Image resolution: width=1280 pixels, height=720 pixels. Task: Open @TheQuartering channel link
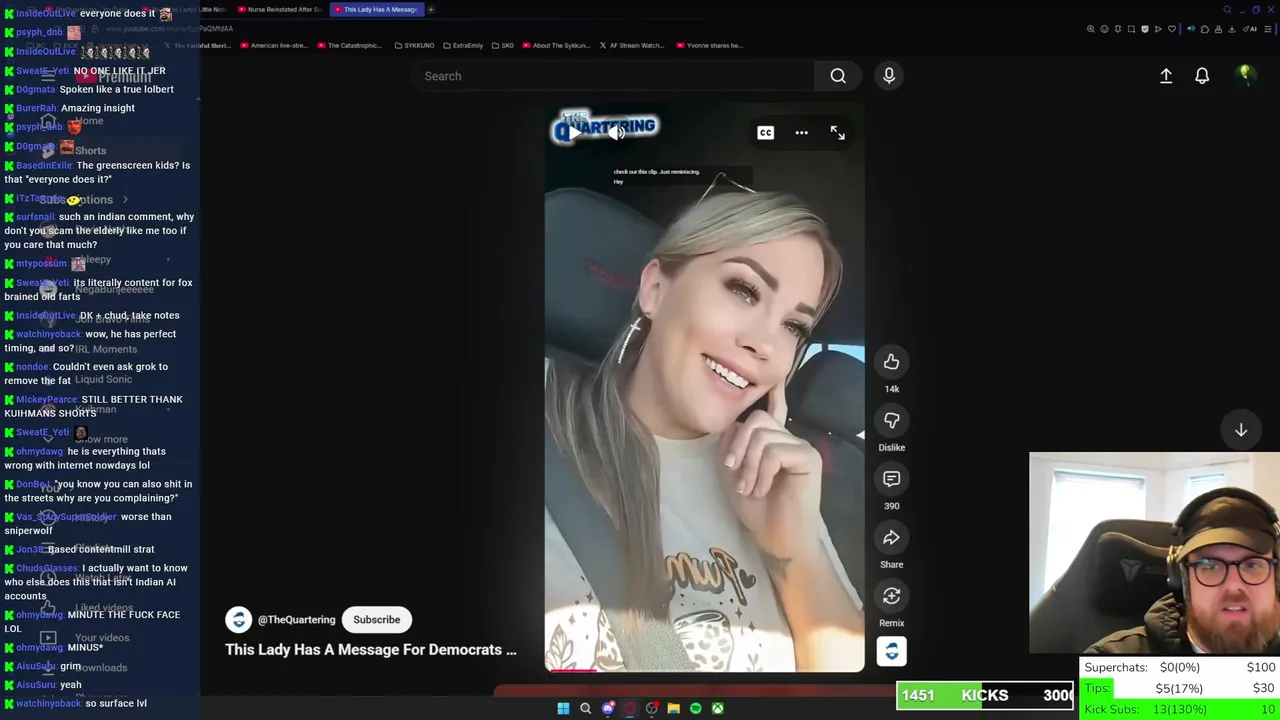point(296,620)
